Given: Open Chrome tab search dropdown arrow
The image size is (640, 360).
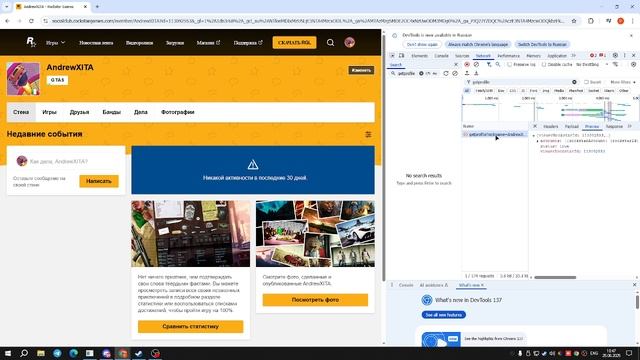Looking at the screenshot, I should point(7,7).
